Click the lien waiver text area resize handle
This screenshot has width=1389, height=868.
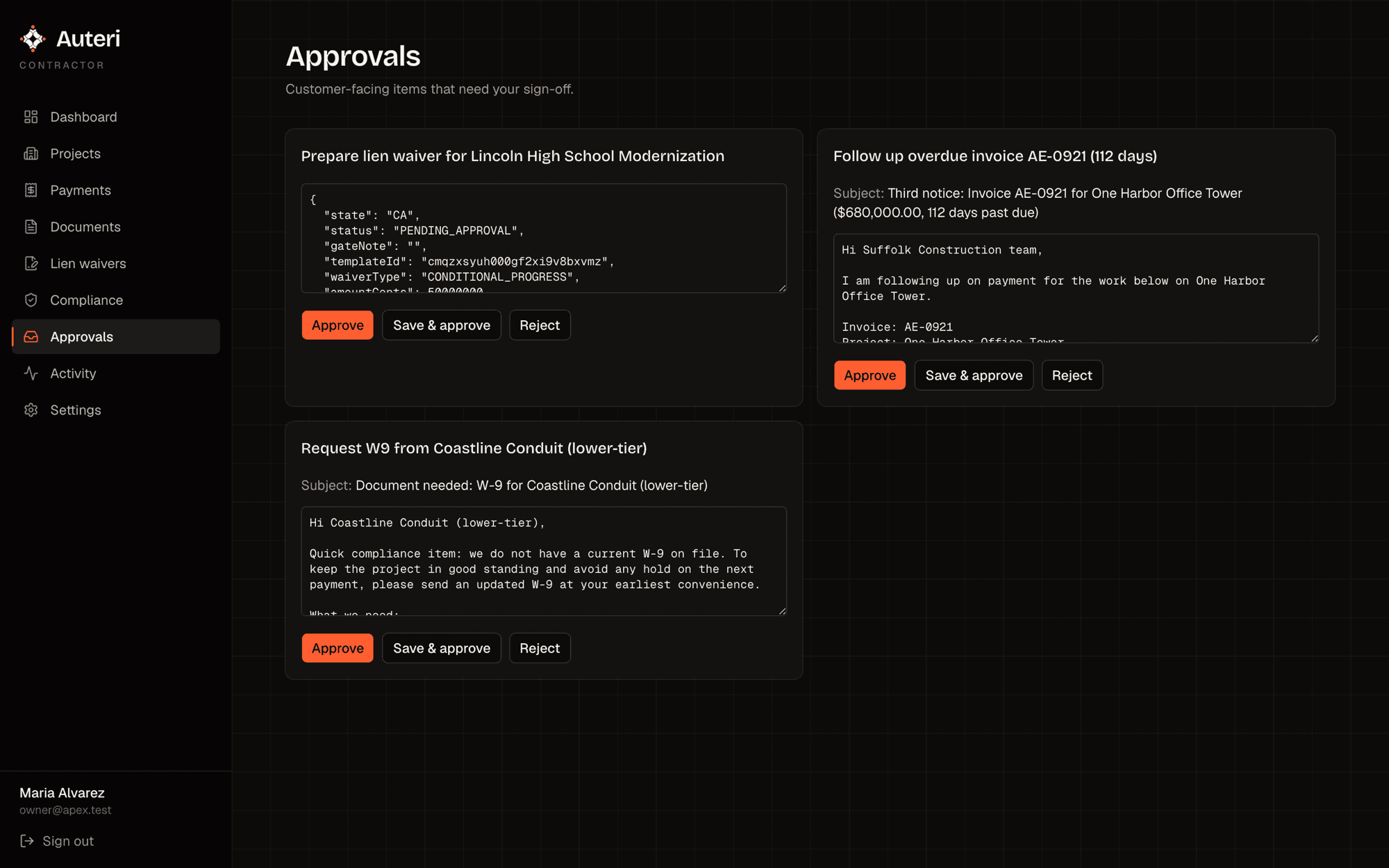pyautogui.click(x=782, y=288)
